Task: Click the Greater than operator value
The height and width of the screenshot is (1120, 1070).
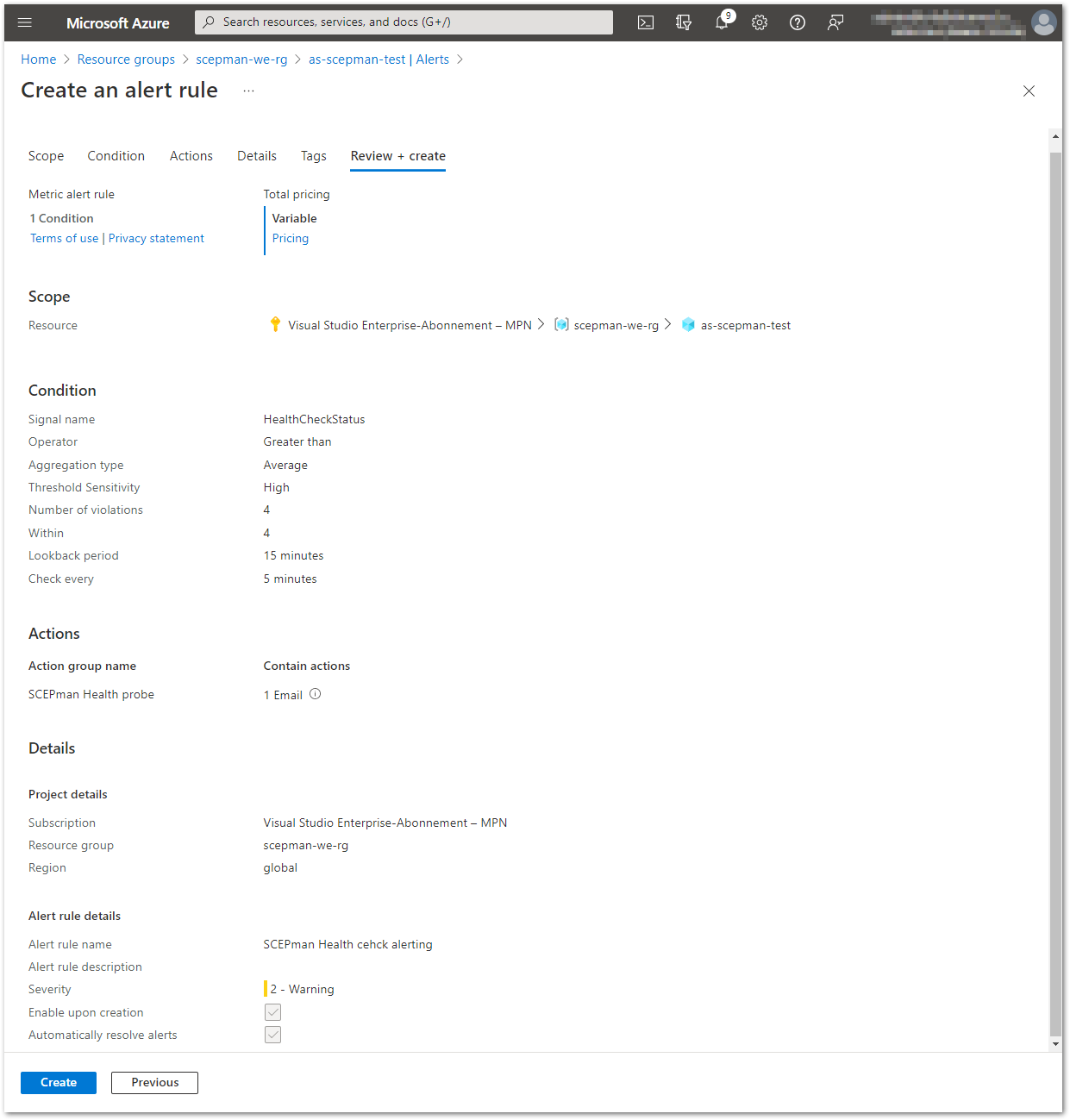Action: tap(297, 442)
